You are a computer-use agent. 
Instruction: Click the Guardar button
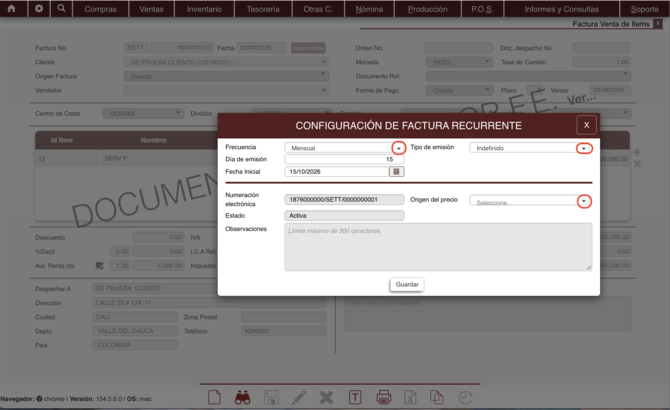coord(407,284)
